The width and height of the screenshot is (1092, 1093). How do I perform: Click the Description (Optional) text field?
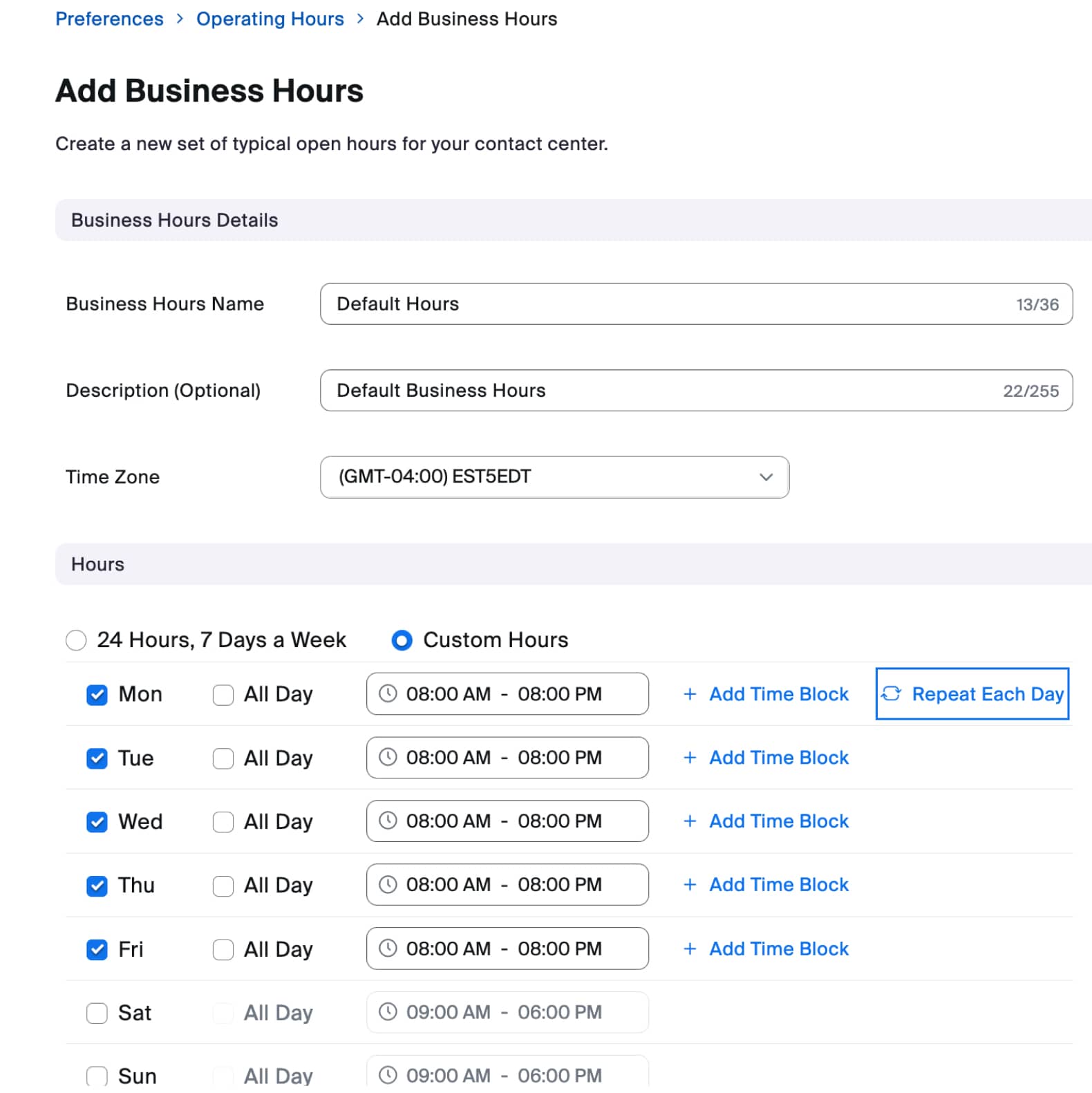tap(663, 391)
